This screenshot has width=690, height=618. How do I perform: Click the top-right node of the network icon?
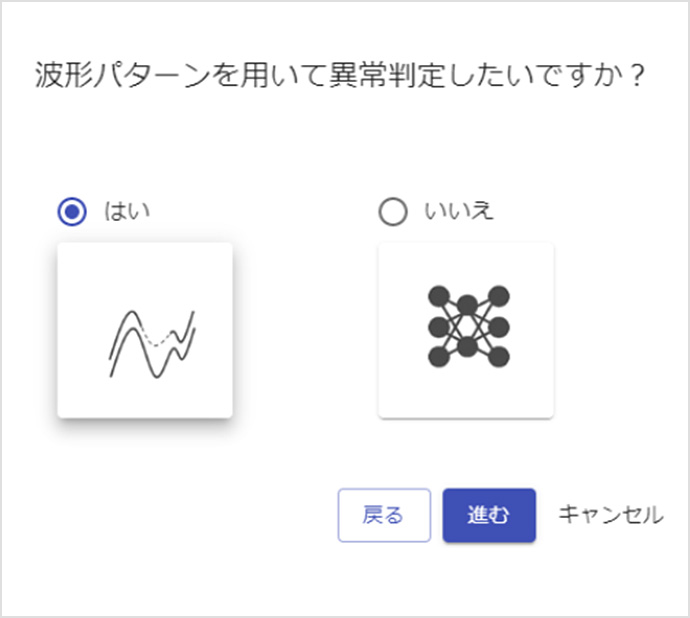tap(499, 296)
